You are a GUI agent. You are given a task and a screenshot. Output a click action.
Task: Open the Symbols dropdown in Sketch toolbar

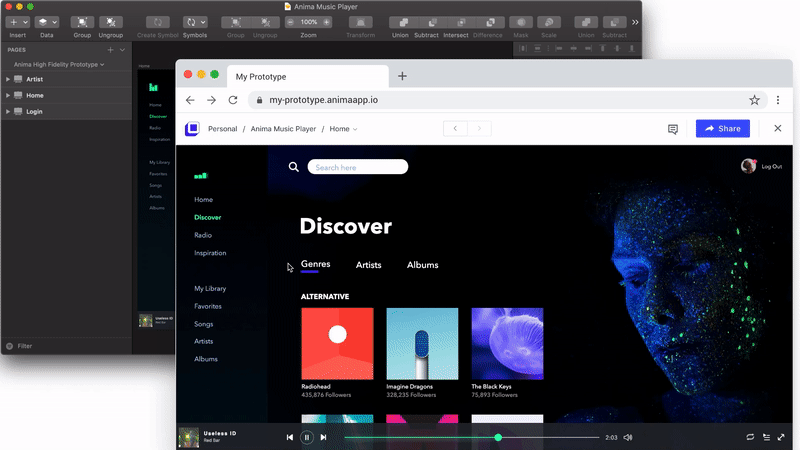195,22
